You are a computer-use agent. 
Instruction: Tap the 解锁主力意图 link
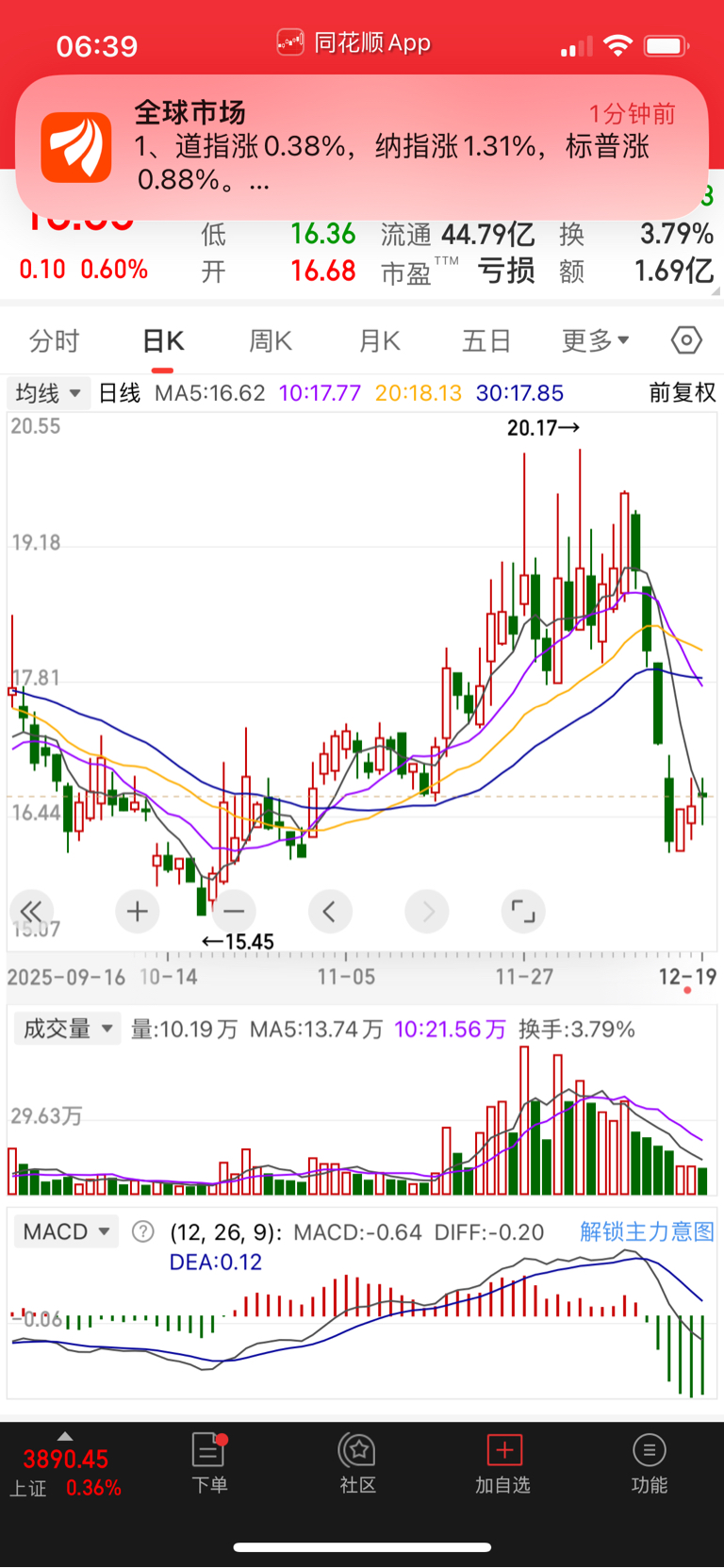point(647,1231)
